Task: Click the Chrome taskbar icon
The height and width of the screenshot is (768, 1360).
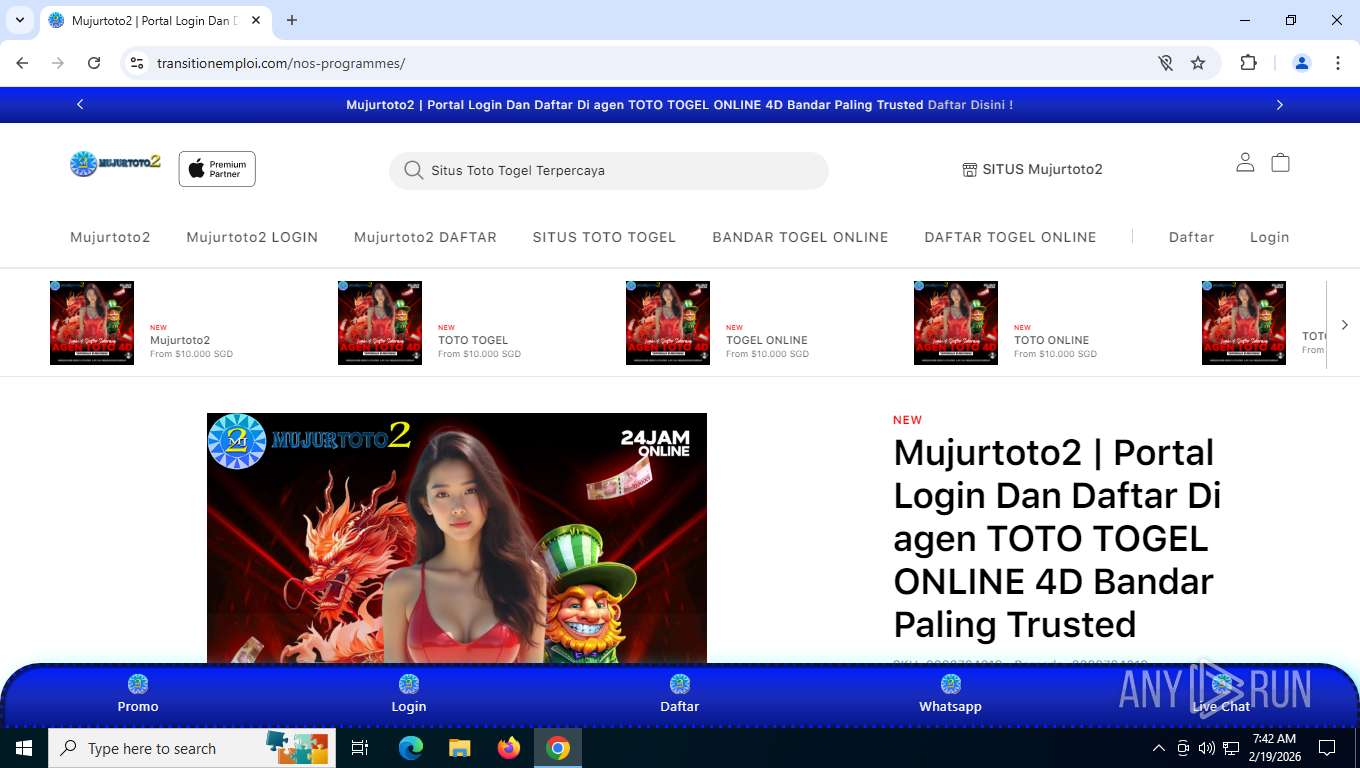Action: [x=558, y=748]
